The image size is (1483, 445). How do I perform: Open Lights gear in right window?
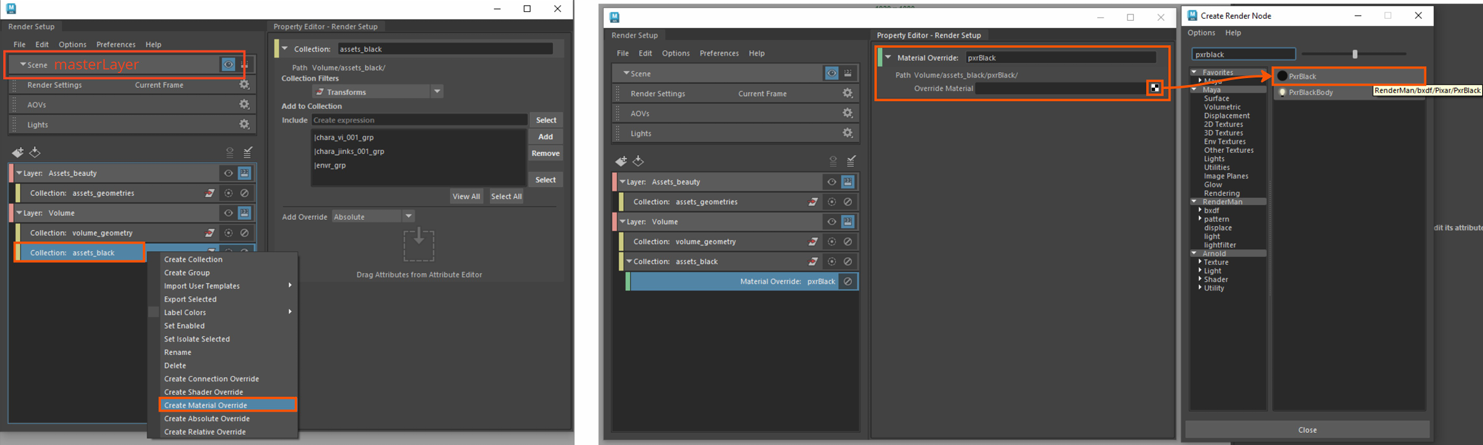(847, 133)
